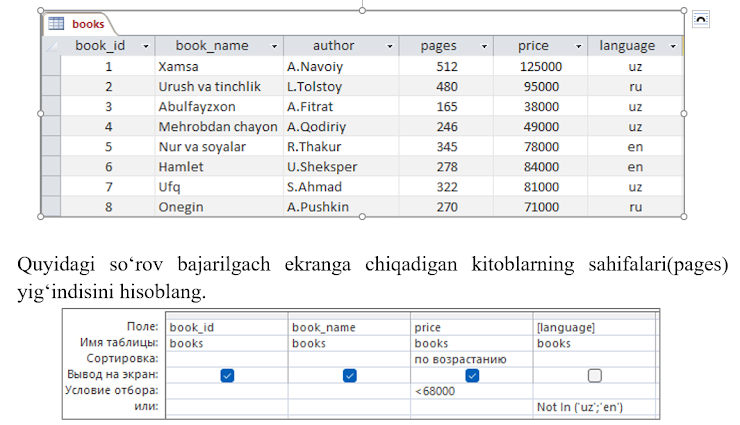Viewport: 740px width, 425px height.
Task: Click the cell 'Mehrobdan chayon'
Action: tap(218, 127)
